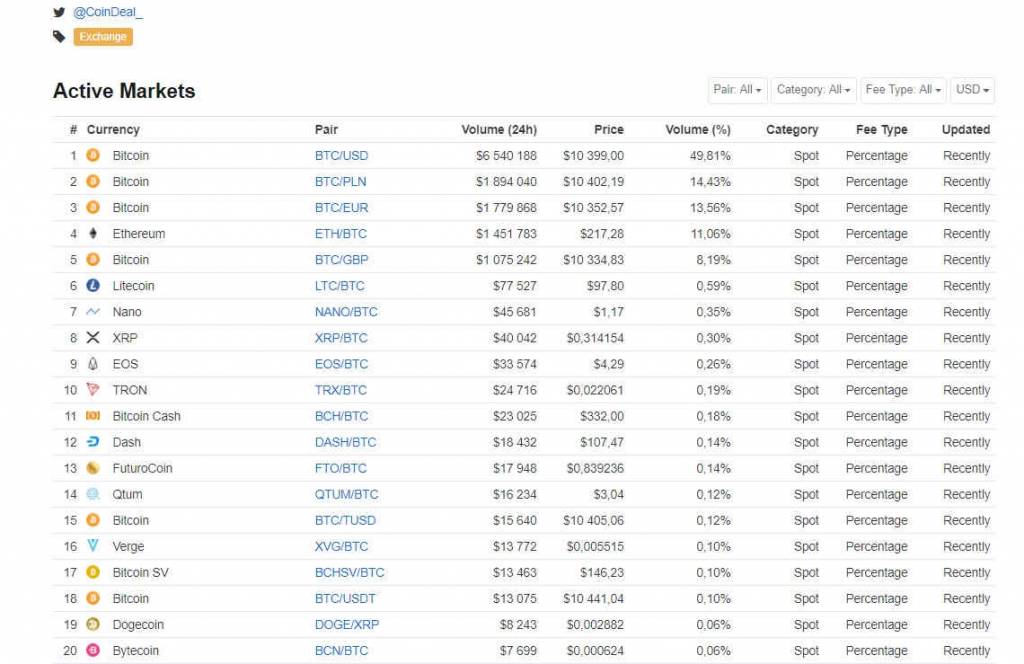The width and height of the screenshot is (1024, 664).
Task: Open the BTC/PLN pair link
Action: click(x=340, y=182)
